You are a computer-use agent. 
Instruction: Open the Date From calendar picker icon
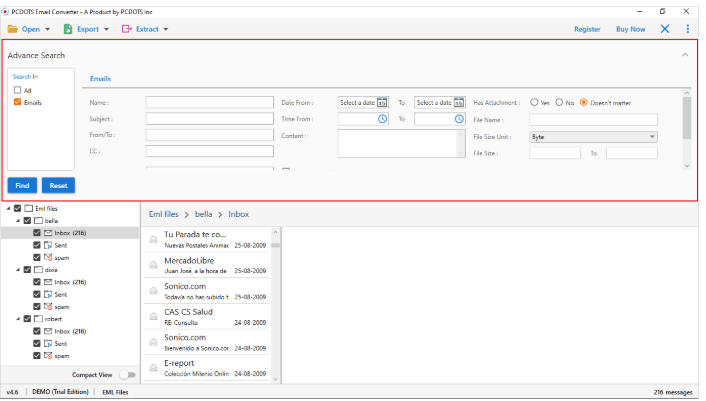tap(382, 103)
